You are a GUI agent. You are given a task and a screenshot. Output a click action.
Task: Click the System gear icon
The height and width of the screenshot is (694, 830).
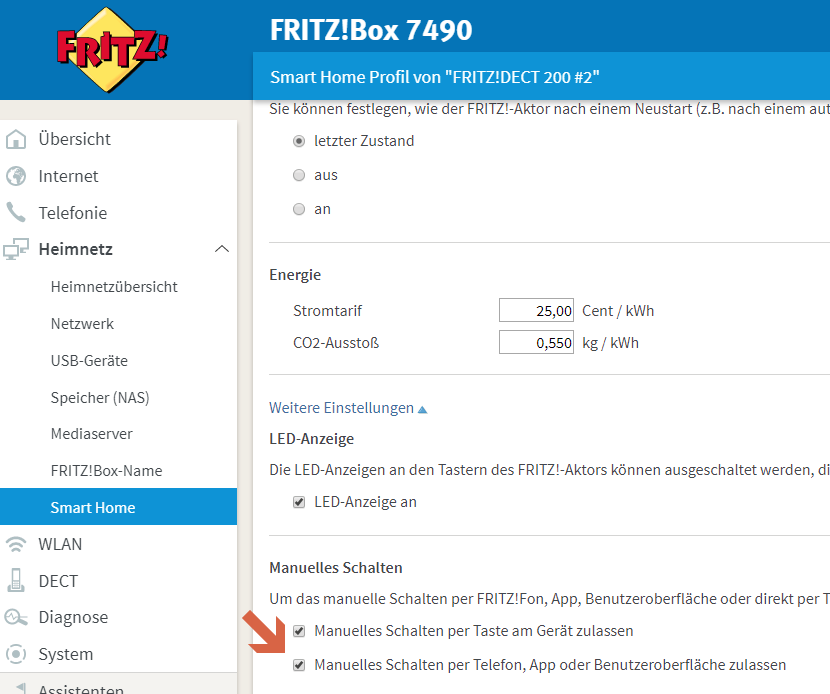click(x=16, y=655)
